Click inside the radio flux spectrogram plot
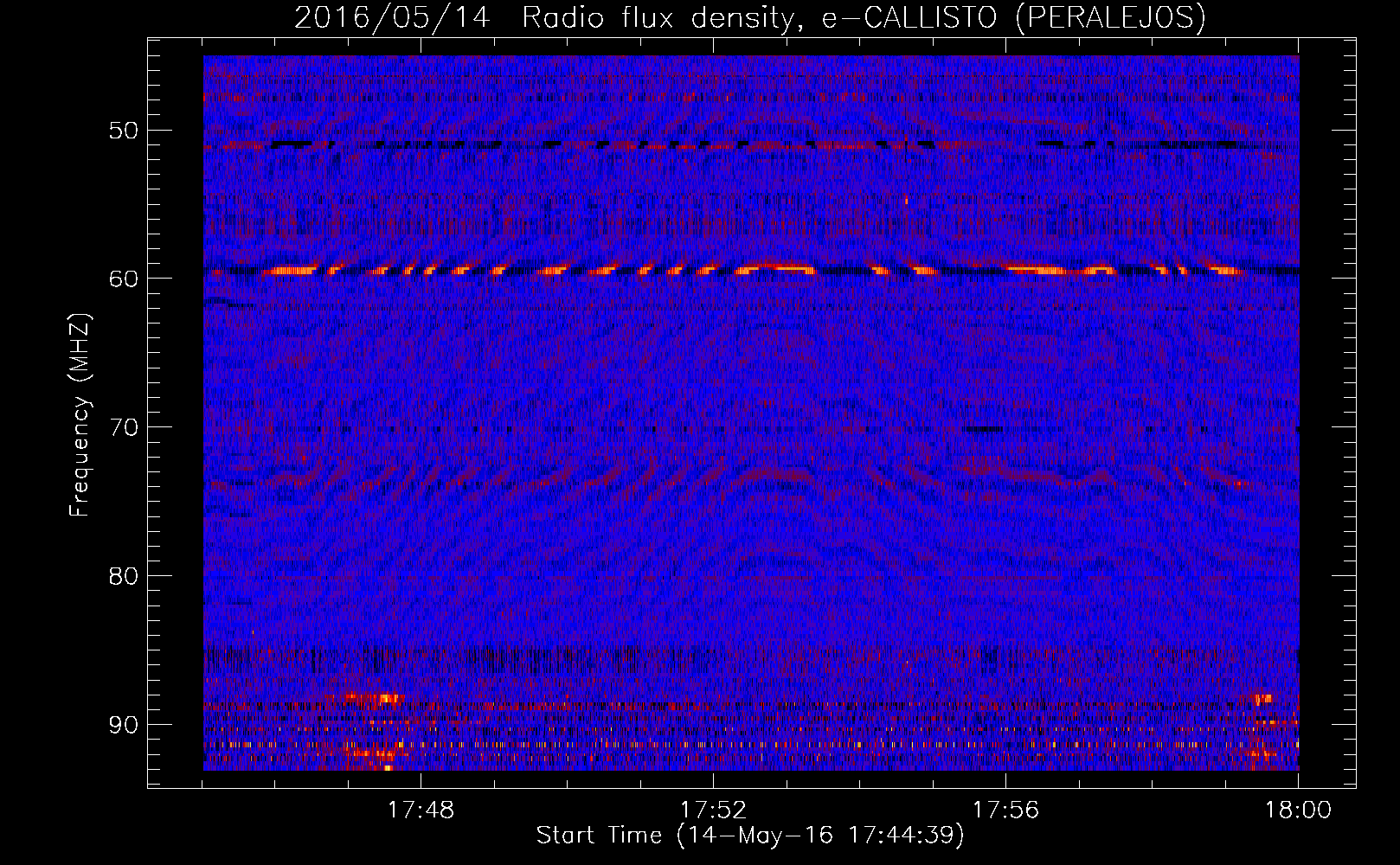Screen dimensions: 1400x865 point(751,413)
